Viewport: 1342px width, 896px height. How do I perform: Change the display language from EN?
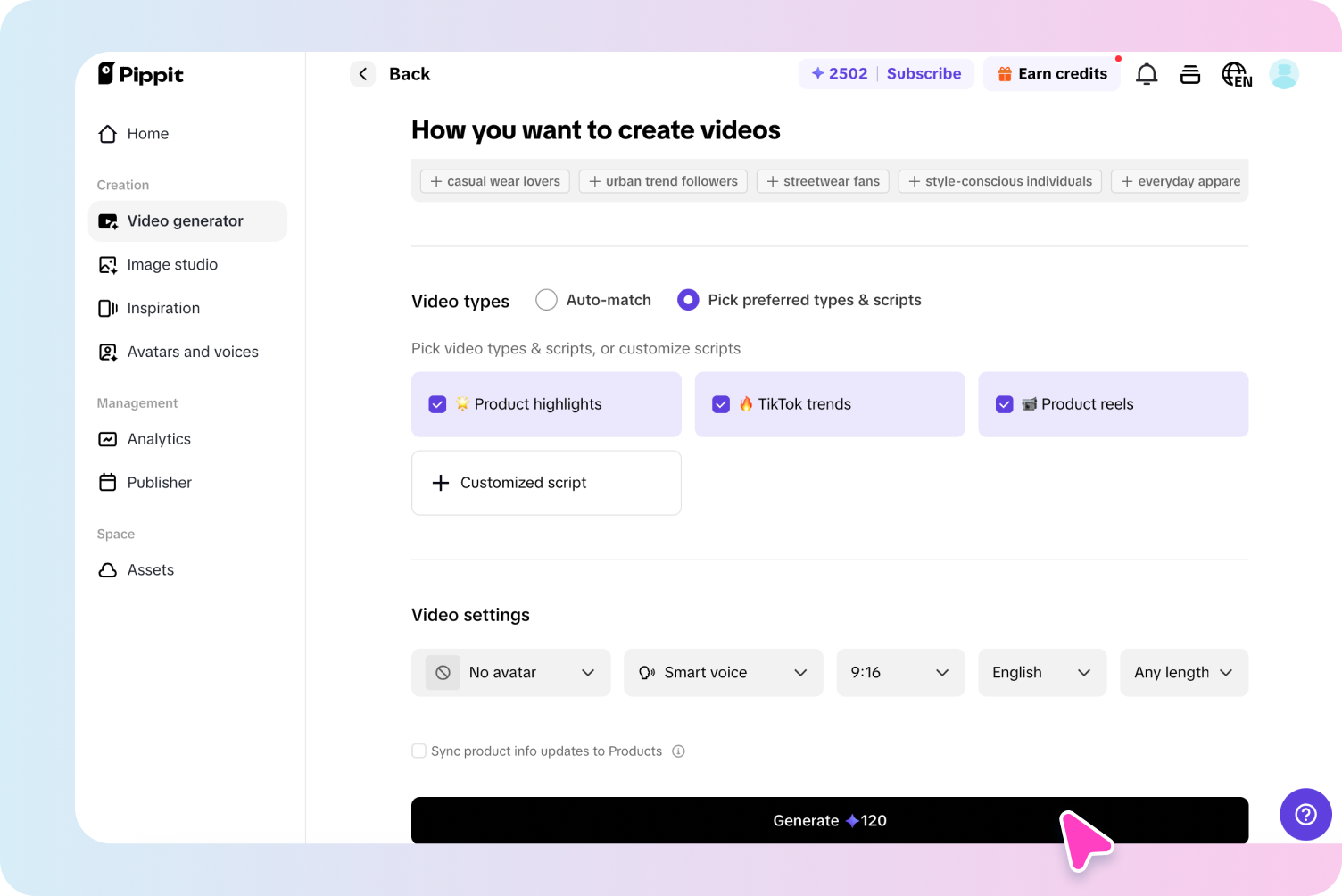tap(1237, 74)
